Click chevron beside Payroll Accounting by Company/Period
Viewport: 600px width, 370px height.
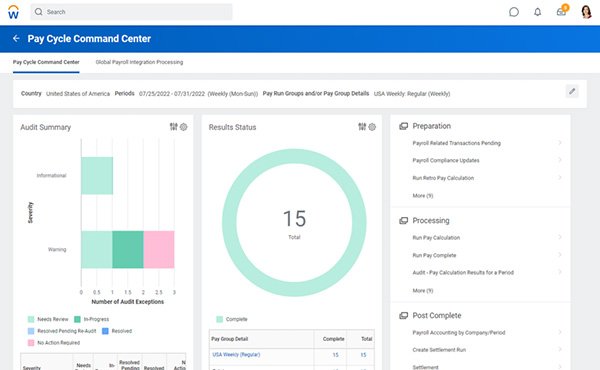pos(560,332)
